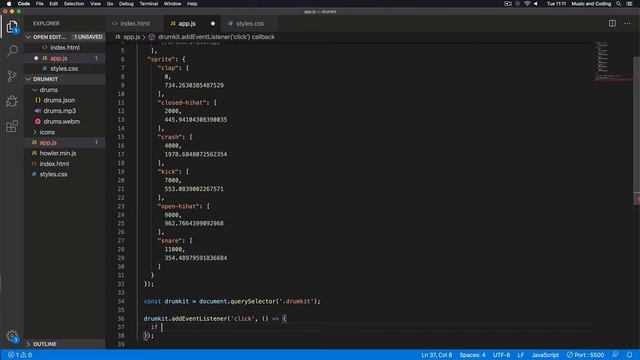
Task: Open the Terminal menu
Action: click(x=149, y=4)
